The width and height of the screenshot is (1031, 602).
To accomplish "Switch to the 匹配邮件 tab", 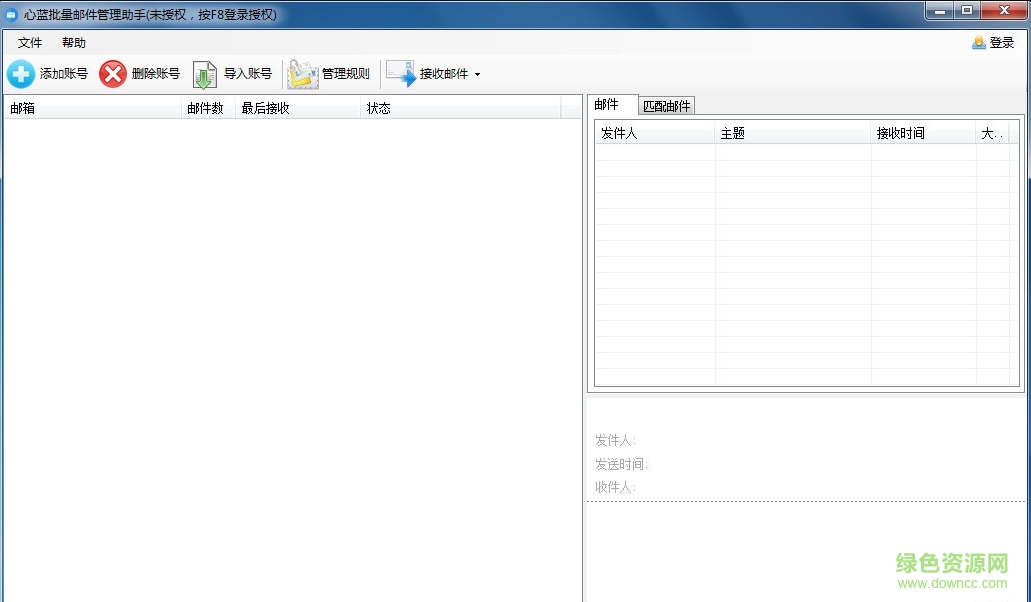I will click(667, 105).
